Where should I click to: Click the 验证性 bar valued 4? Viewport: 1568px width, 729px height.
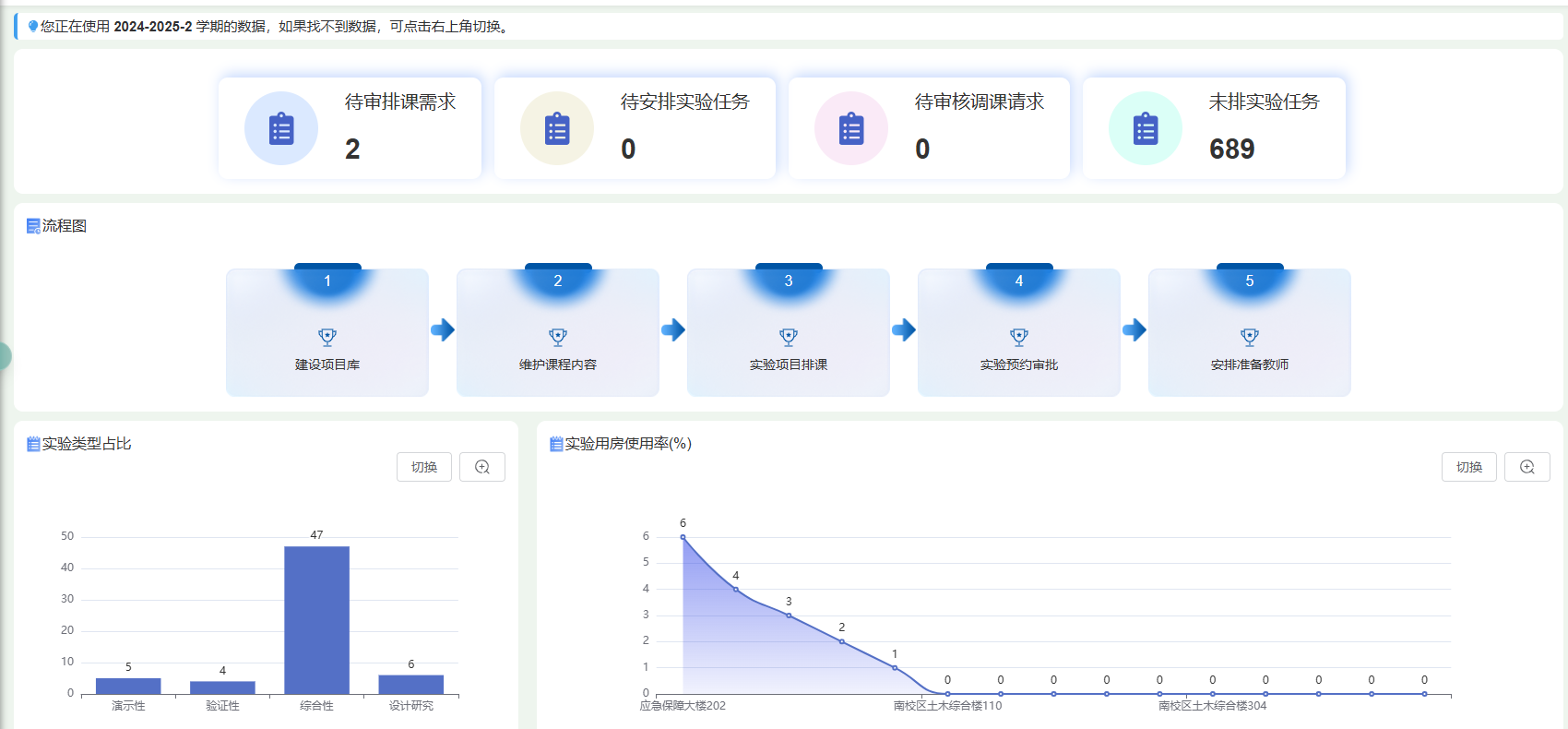click(x=222, y=687)
